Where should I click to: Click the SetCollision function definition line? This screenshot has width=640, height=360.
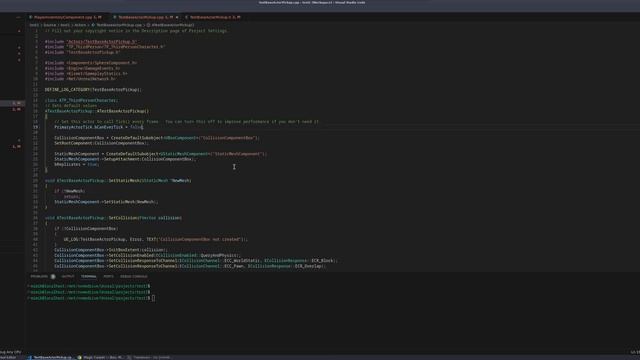(x=113, y=218)
